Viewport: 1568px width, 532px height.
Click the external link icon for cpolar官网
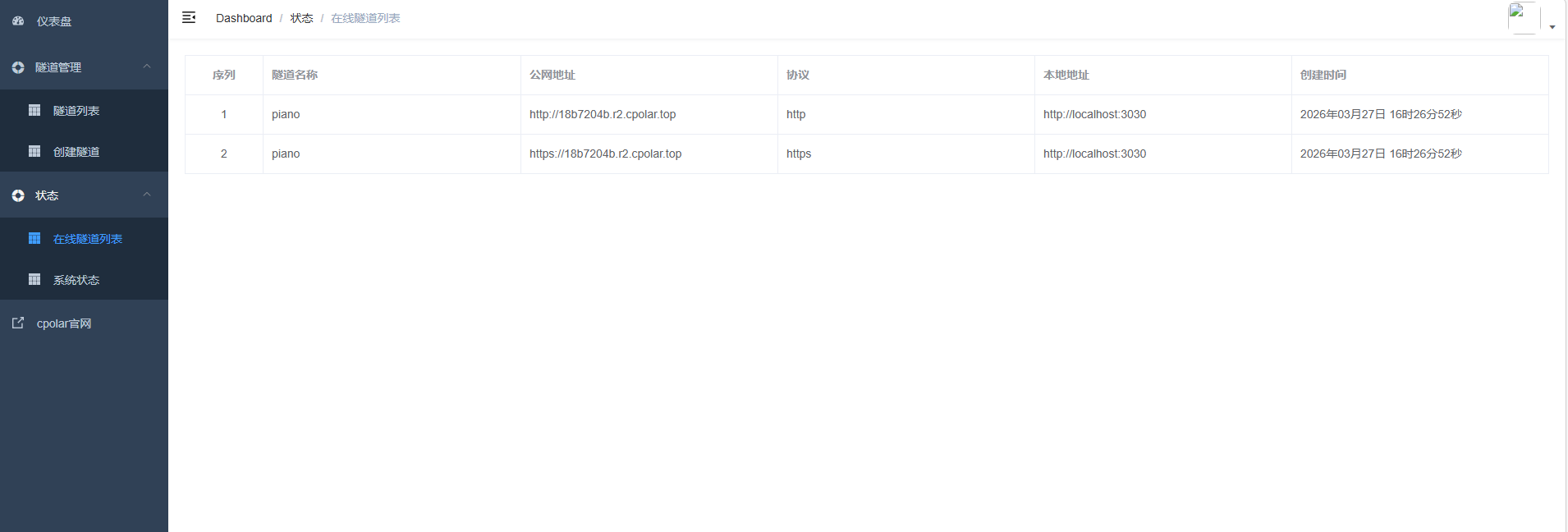pyautogui.click(x=18, y=323)
